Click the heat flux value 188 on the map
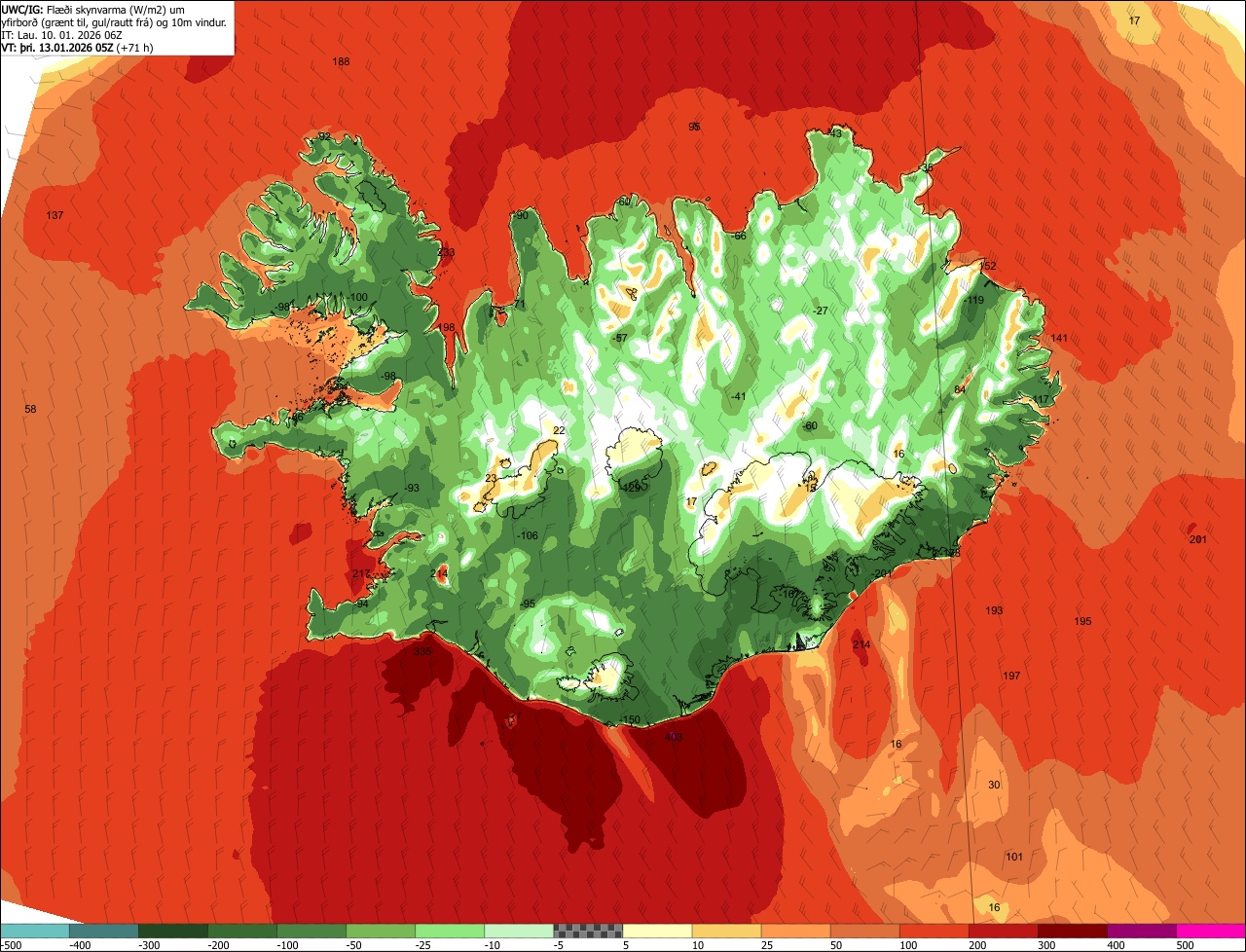Screen dimensions: 1246x952 click(x=341, y=61)
